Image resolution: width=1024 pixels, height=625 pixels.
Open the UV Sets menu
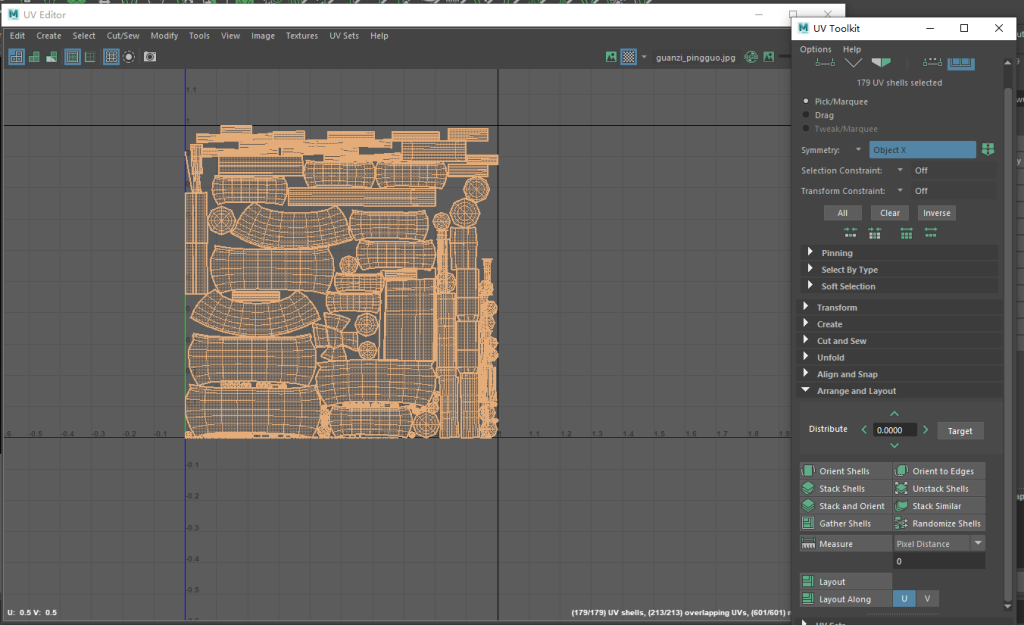tap(344, 36)
